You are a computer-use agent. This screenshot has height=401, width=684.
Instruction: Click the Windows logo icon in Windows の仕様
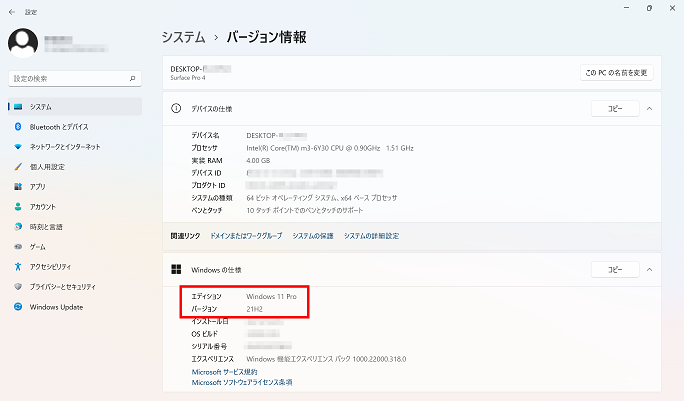point(176,269)
